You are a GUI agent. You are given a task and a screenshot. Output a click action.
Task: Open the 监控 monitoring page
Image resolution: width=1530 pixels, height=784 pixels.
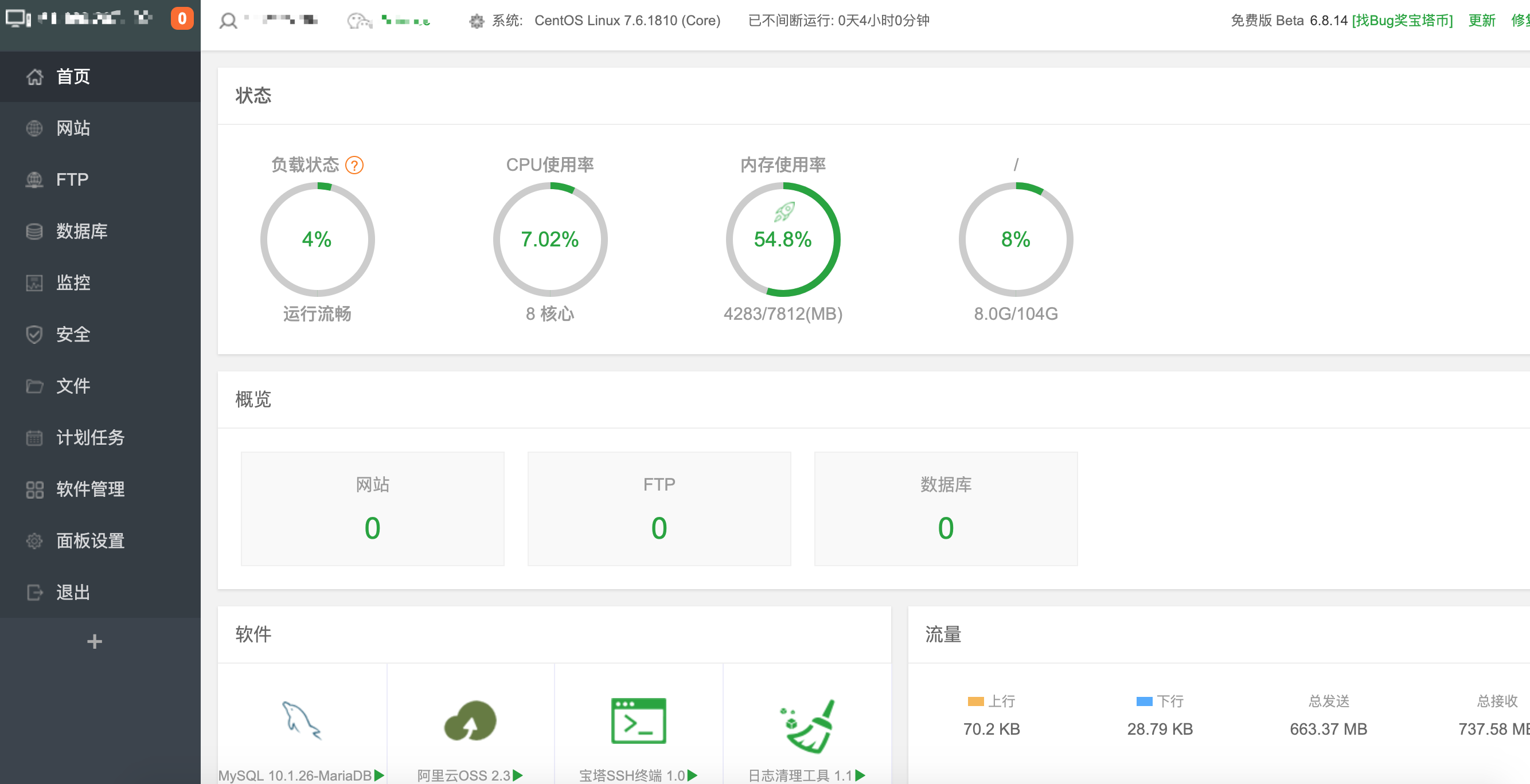(x=100, y=283)
